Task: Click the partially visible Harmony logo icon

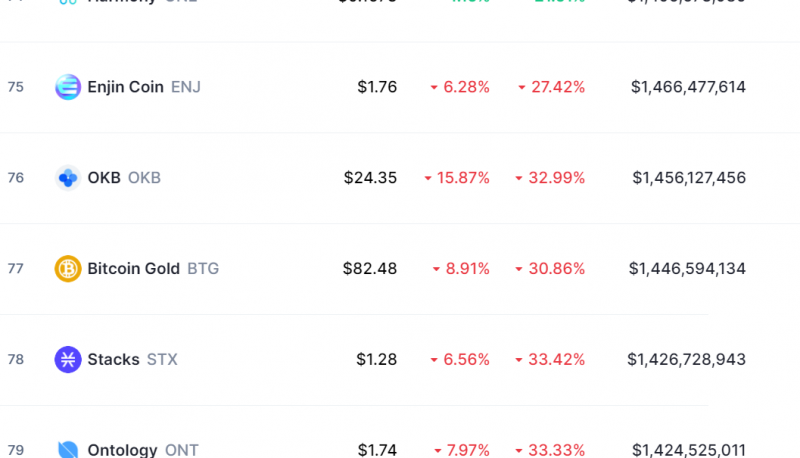Action: [x=68, y=2]
